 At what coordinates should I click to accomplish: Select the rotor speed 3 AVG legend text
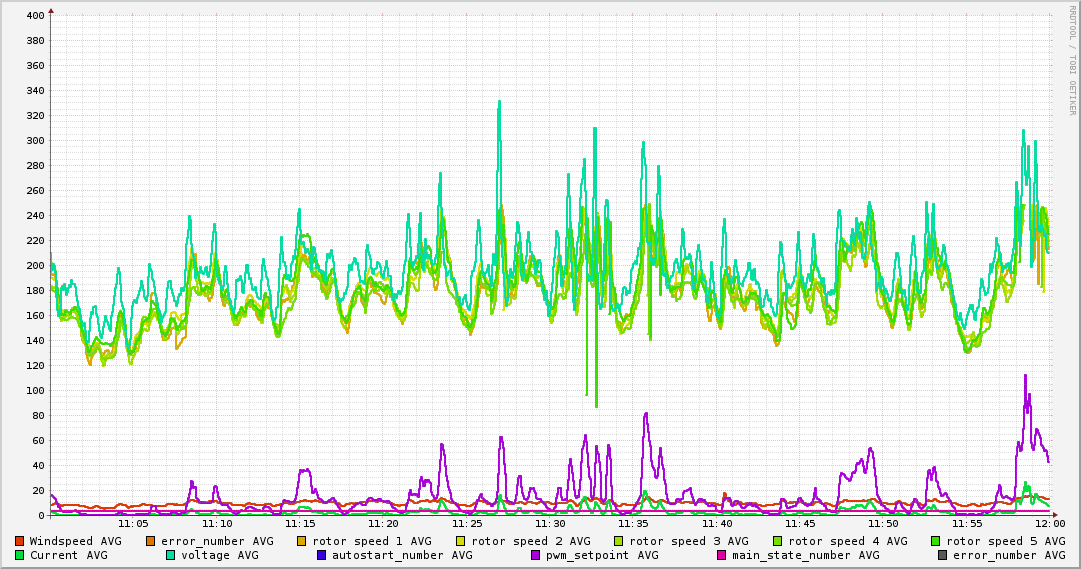click(688, 541)
